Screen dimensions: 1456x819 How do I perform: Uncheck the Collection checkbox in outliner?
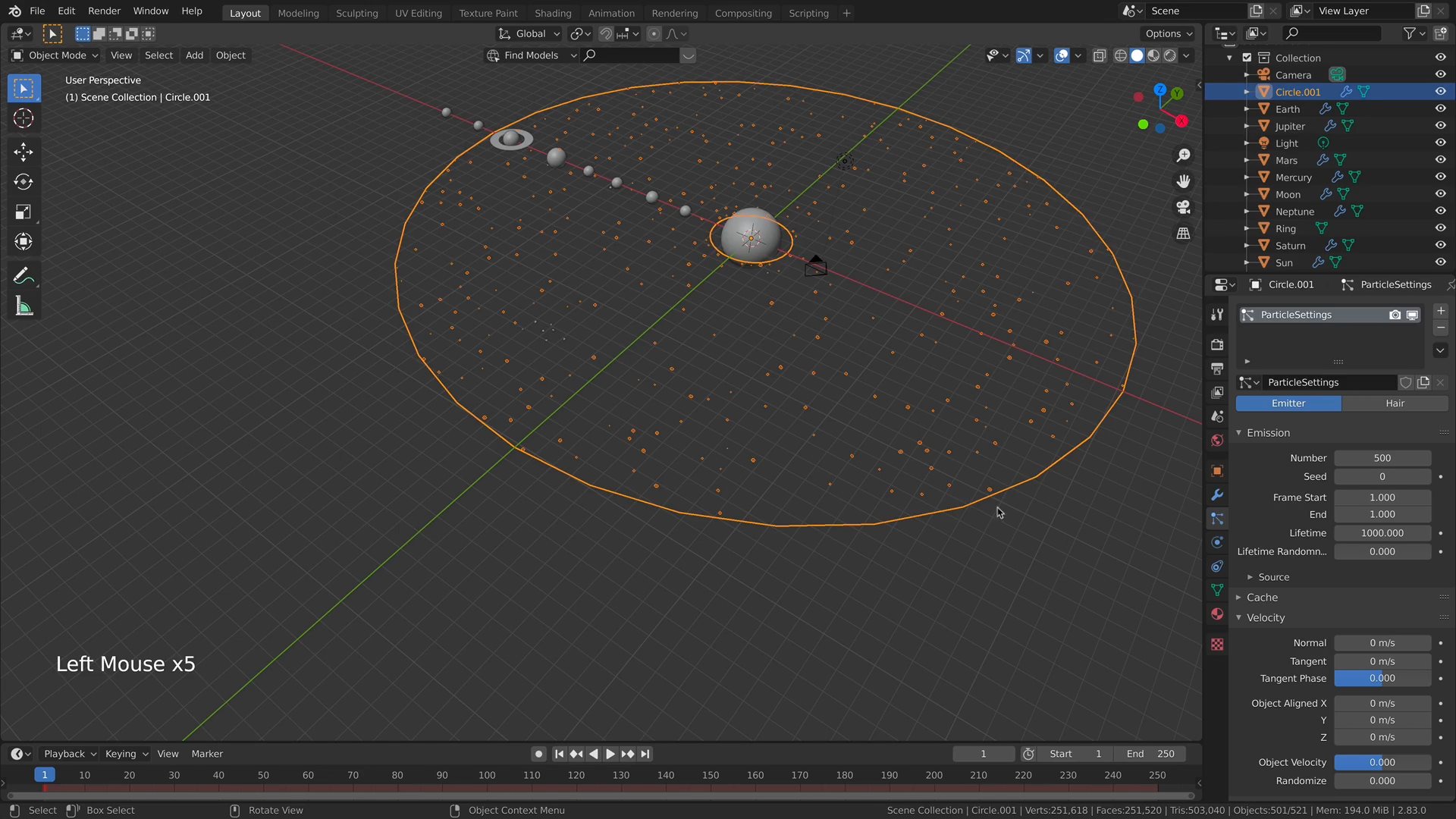click(x=1247, y=58)
